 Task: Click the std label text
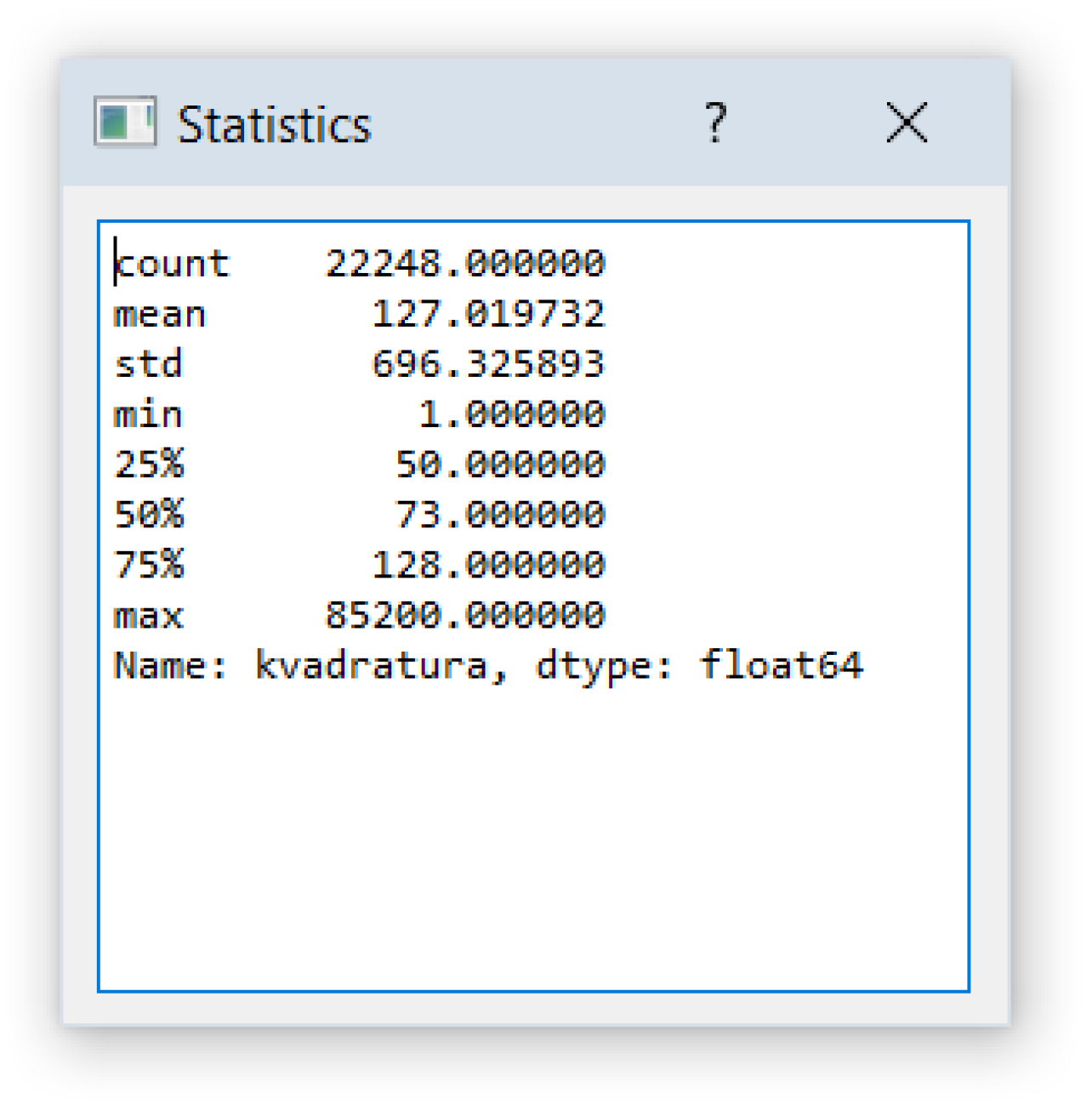tap(149, 364)
